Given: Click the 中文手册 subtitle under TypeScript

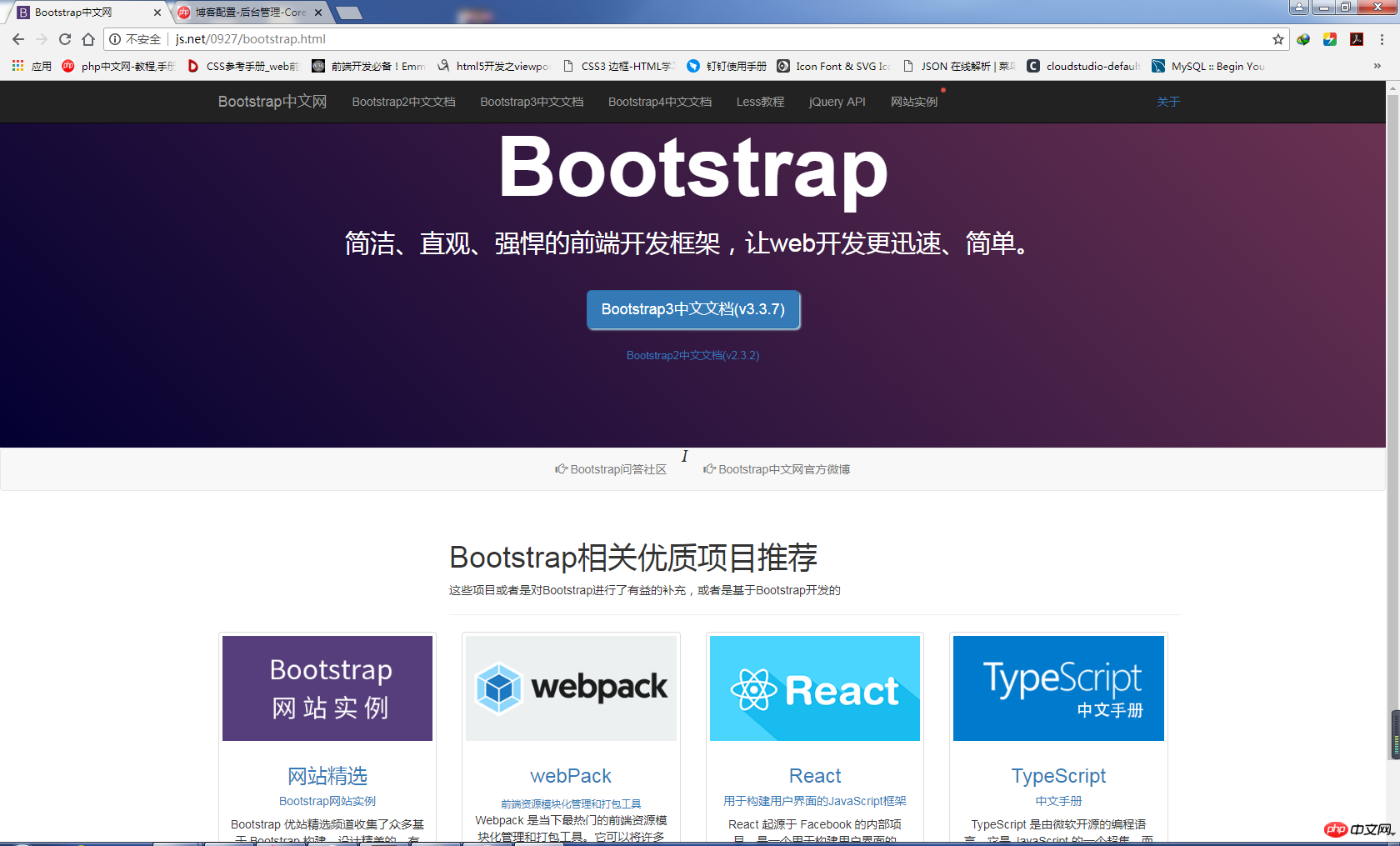Looking at the screenshot, I should coord(1058,801).
